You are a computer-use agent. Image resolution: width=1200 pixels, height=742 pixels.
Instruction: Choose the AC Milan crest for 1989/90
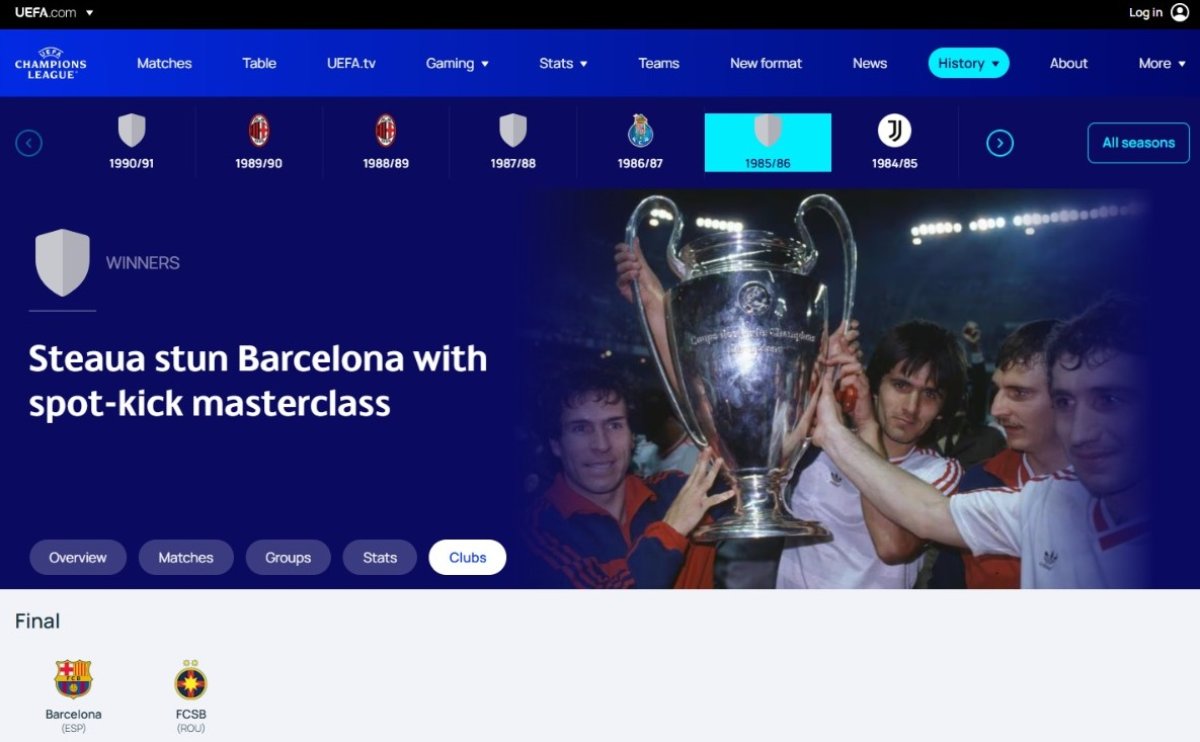click(x=259, y=131)
